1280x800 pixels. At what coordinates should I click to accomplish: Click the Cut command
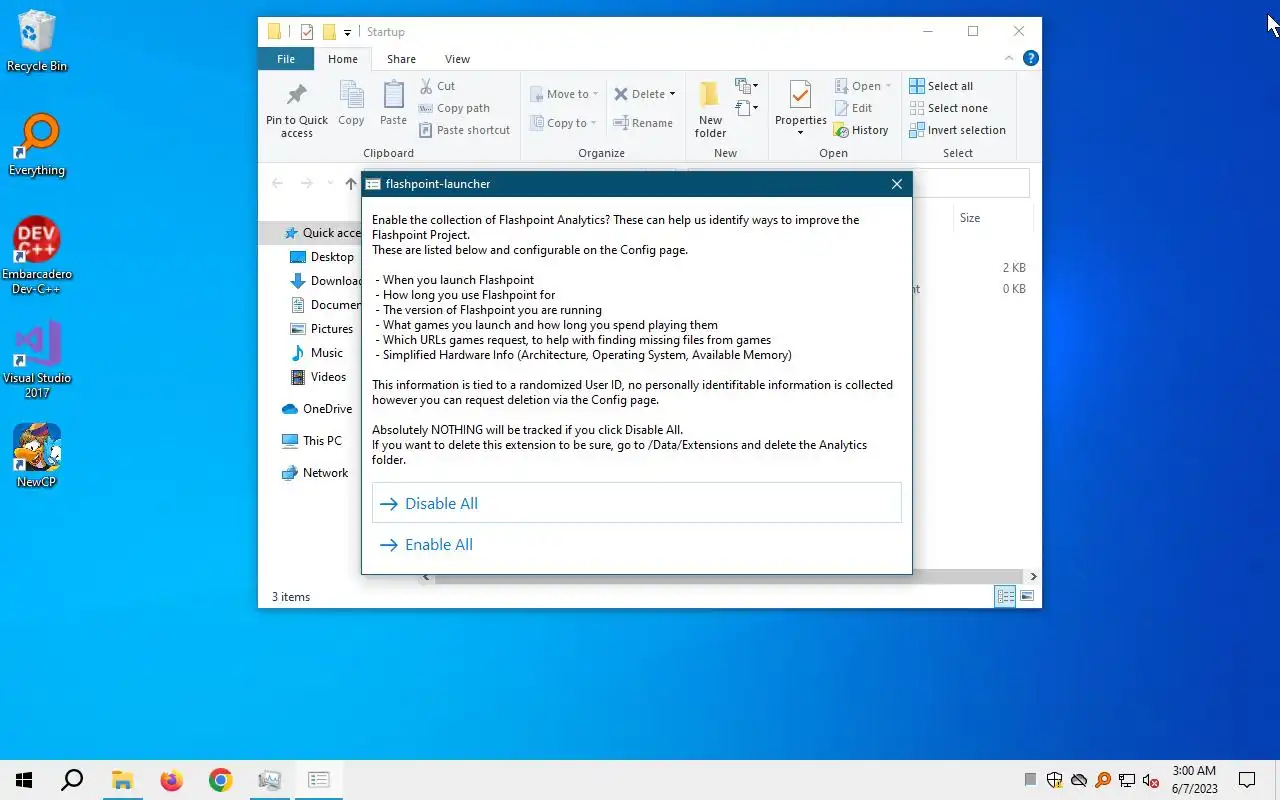point(438,86)
